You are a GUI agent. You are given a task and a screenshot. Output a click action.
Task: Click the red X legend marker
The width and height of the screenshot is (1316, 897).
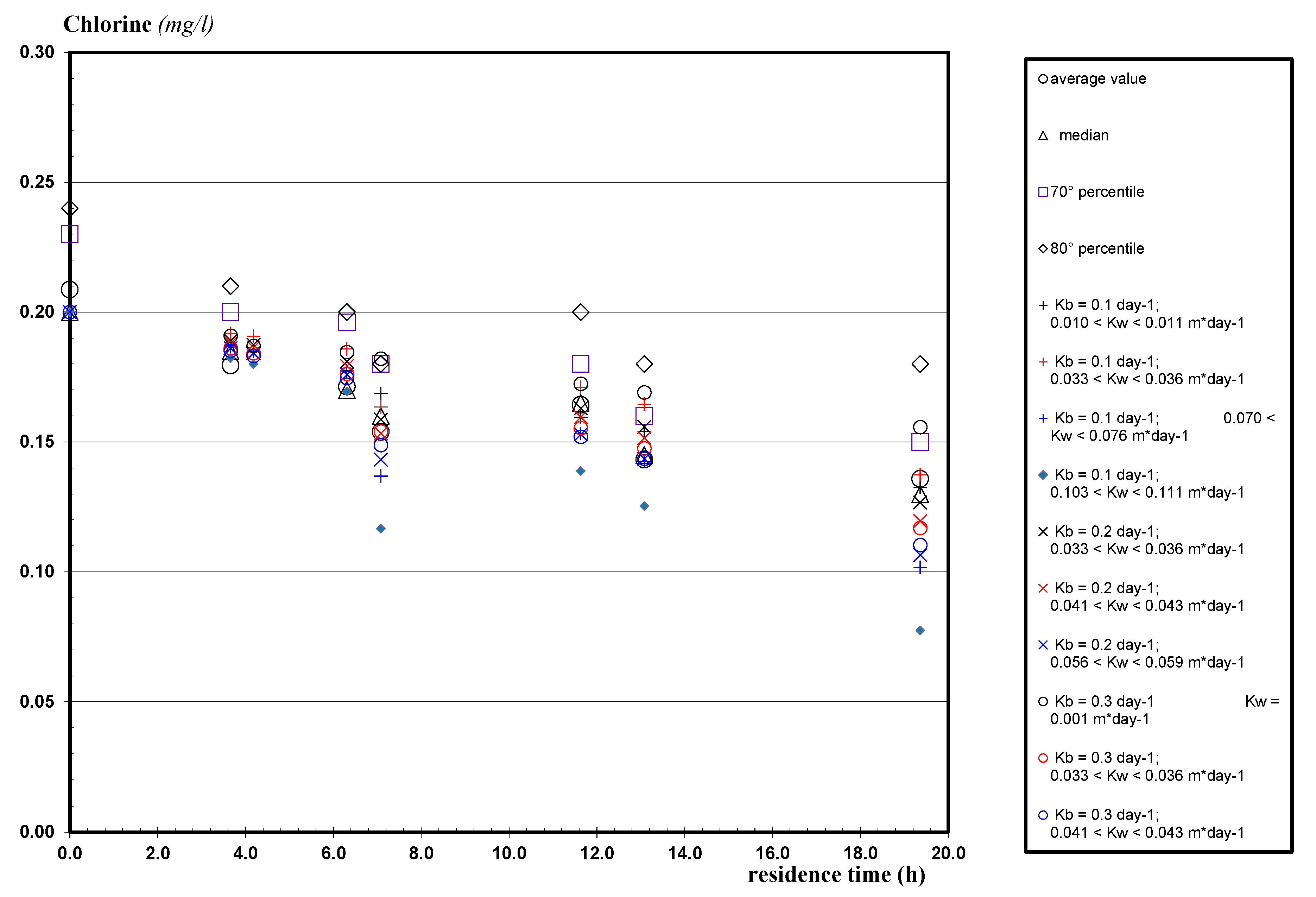[1043, 588]
